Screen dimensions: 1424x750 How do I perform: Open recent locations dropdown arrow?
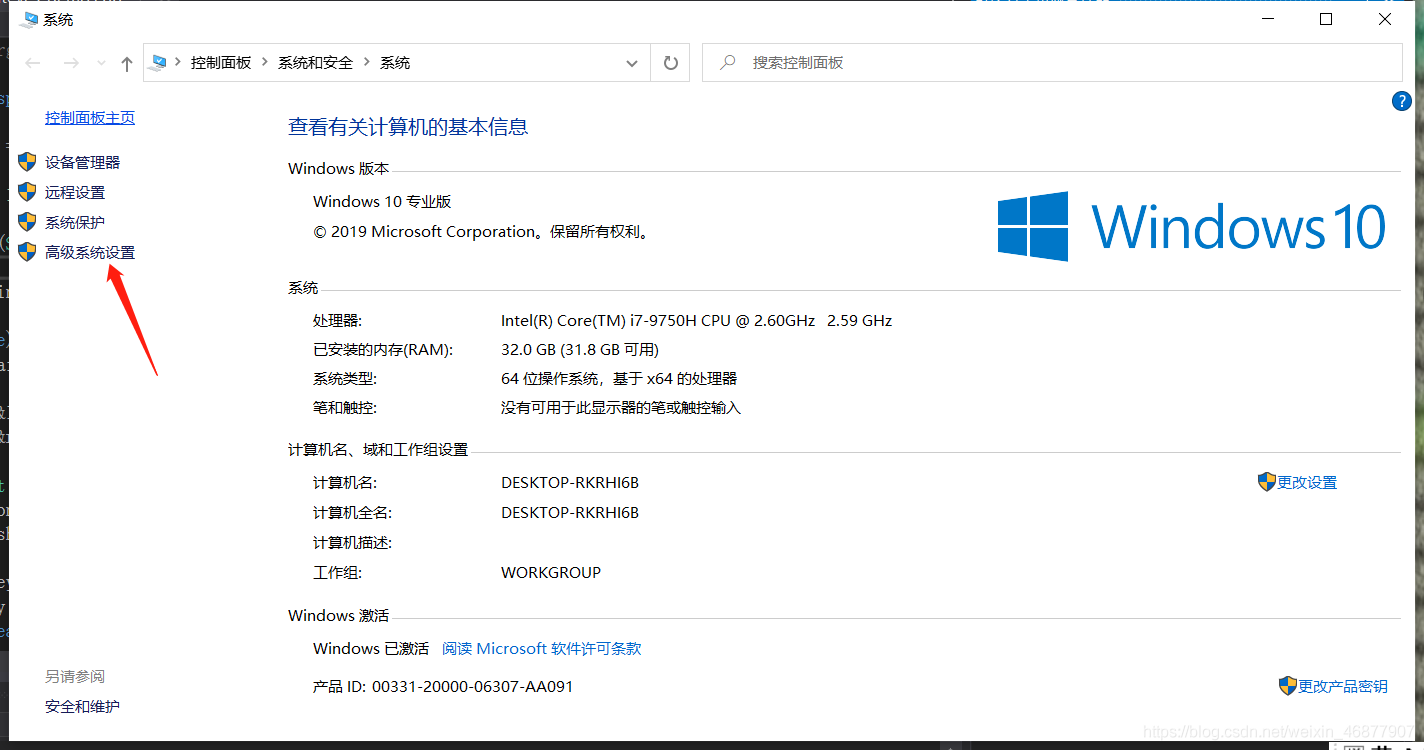click(x=100, y=63)
